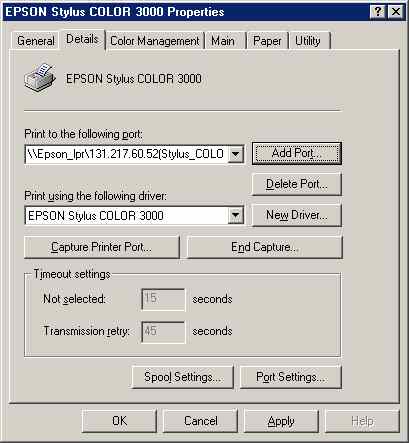Click the Transmission retry timeout field

[163, 332]
